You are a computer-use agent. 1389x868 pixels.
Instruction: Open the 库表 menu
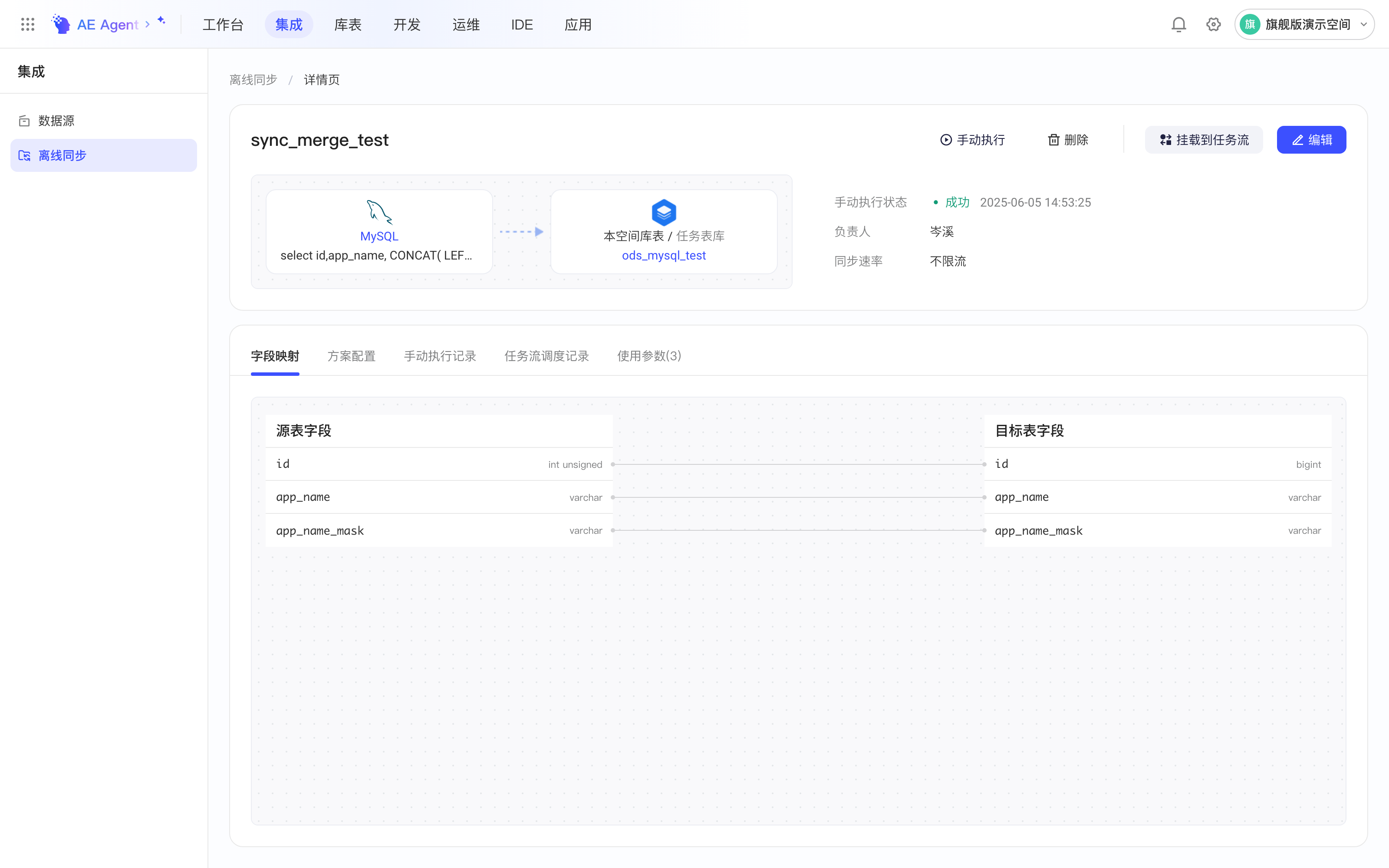click(348, 25)
